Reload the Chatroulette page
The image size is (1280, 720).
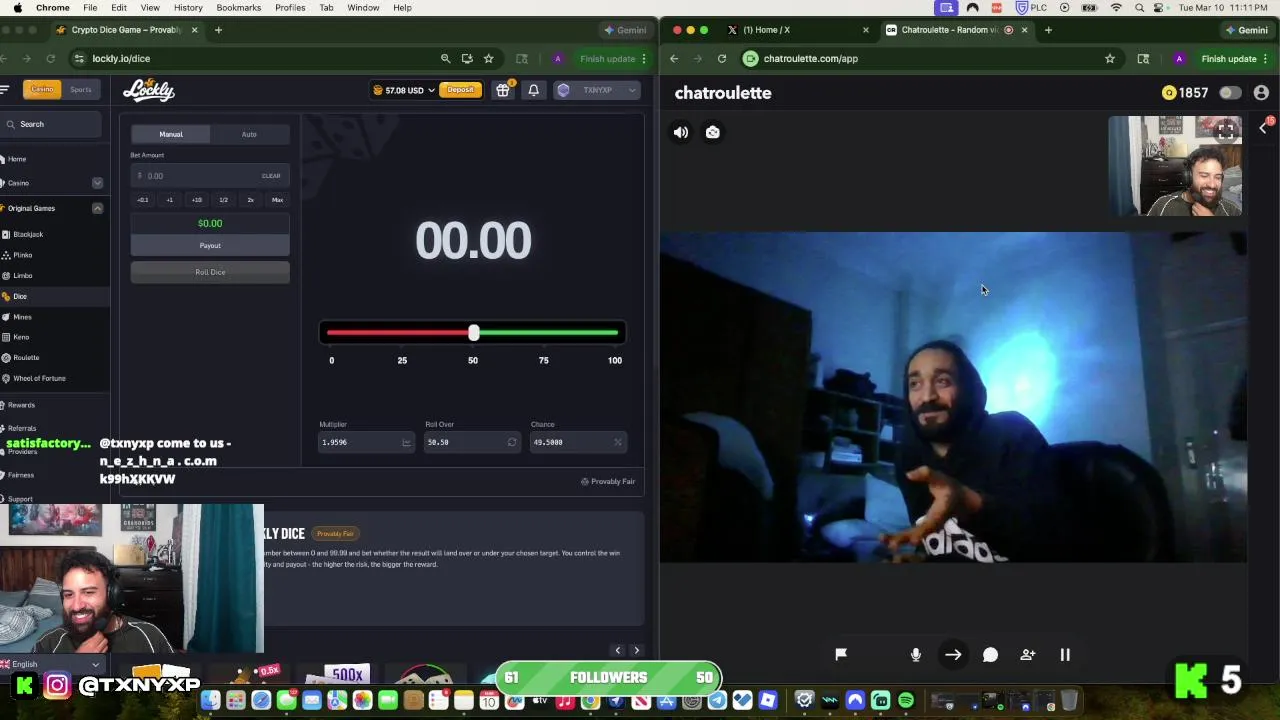point(722,59)
